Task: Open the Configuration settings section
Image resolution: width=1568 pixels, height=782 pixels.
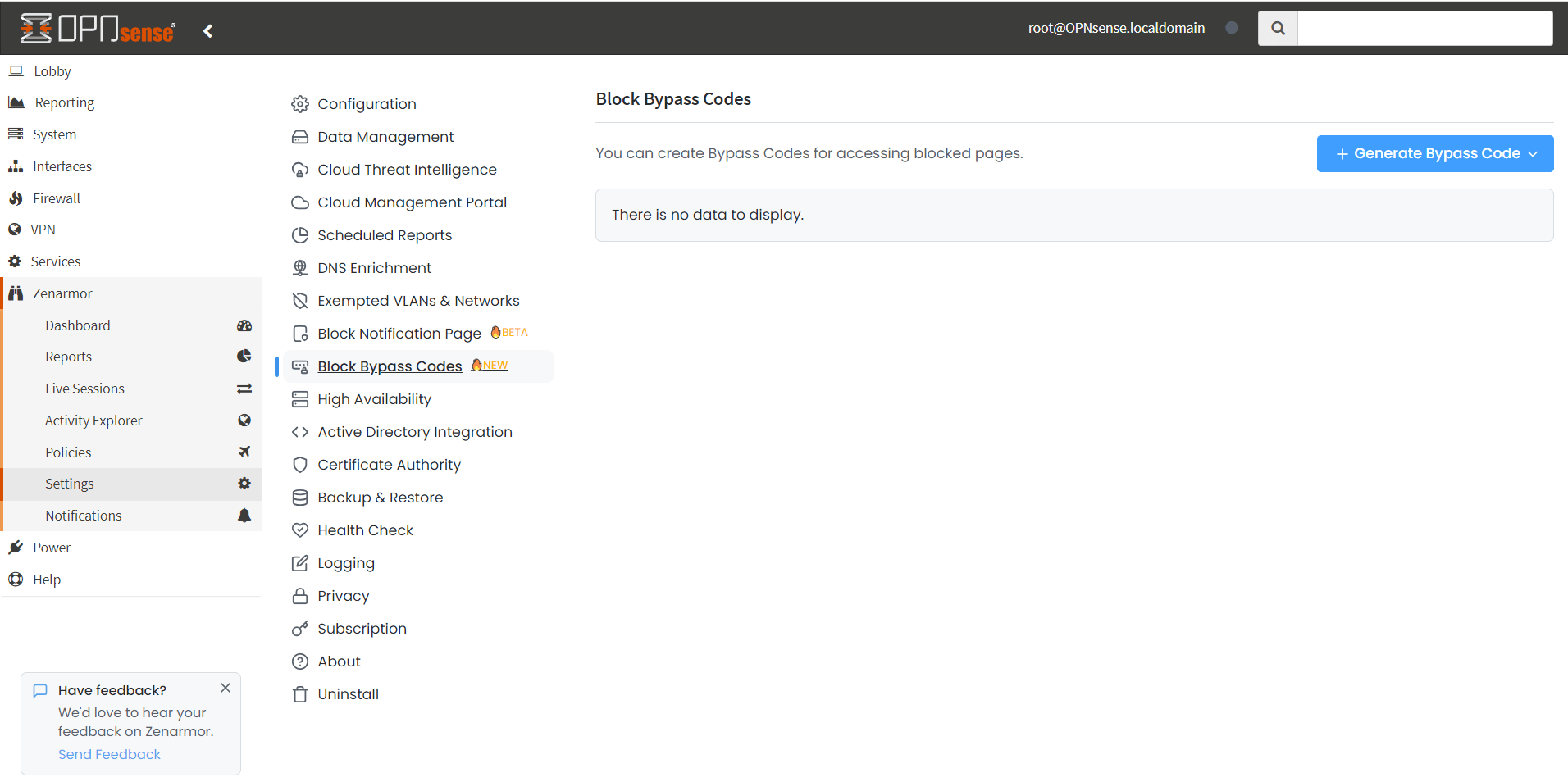Action: click(x=367, y=104)
